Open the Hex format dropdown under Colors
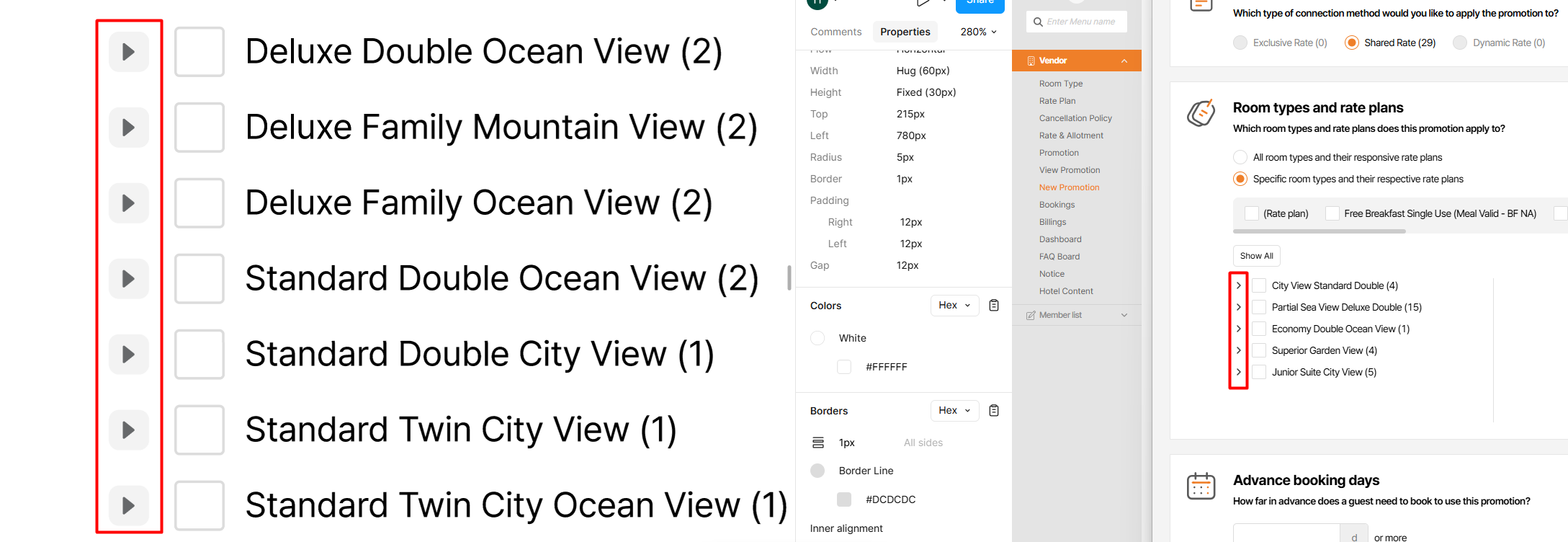This screenshot has width=1568, height=542. coord(955,306)
